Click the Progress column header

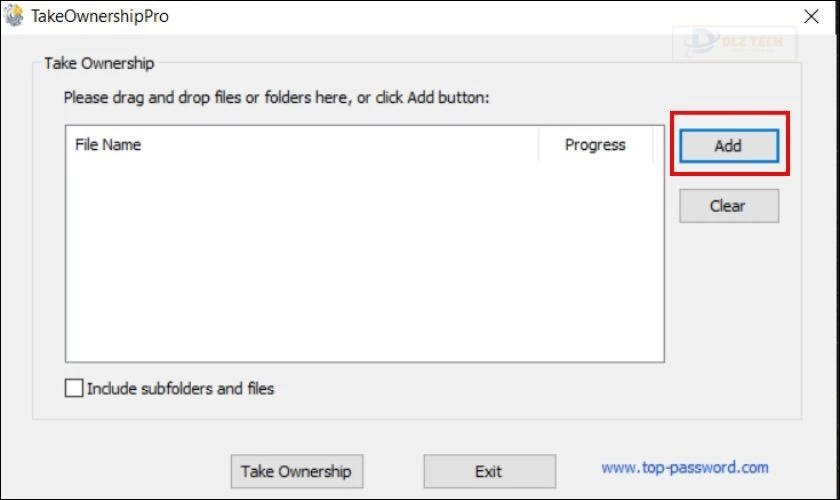coord(595,145)
